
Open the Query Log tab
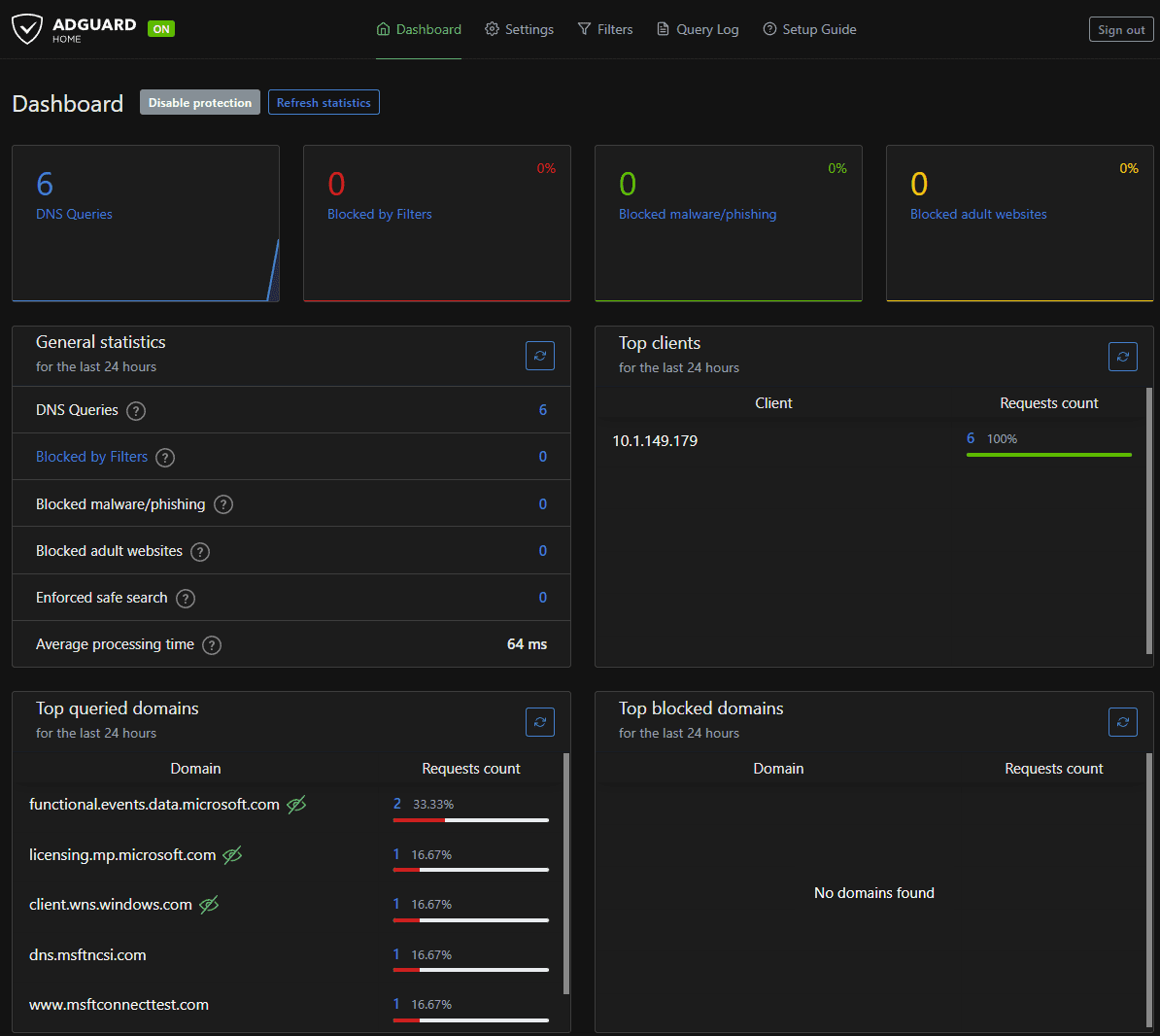tap(698, 29)
